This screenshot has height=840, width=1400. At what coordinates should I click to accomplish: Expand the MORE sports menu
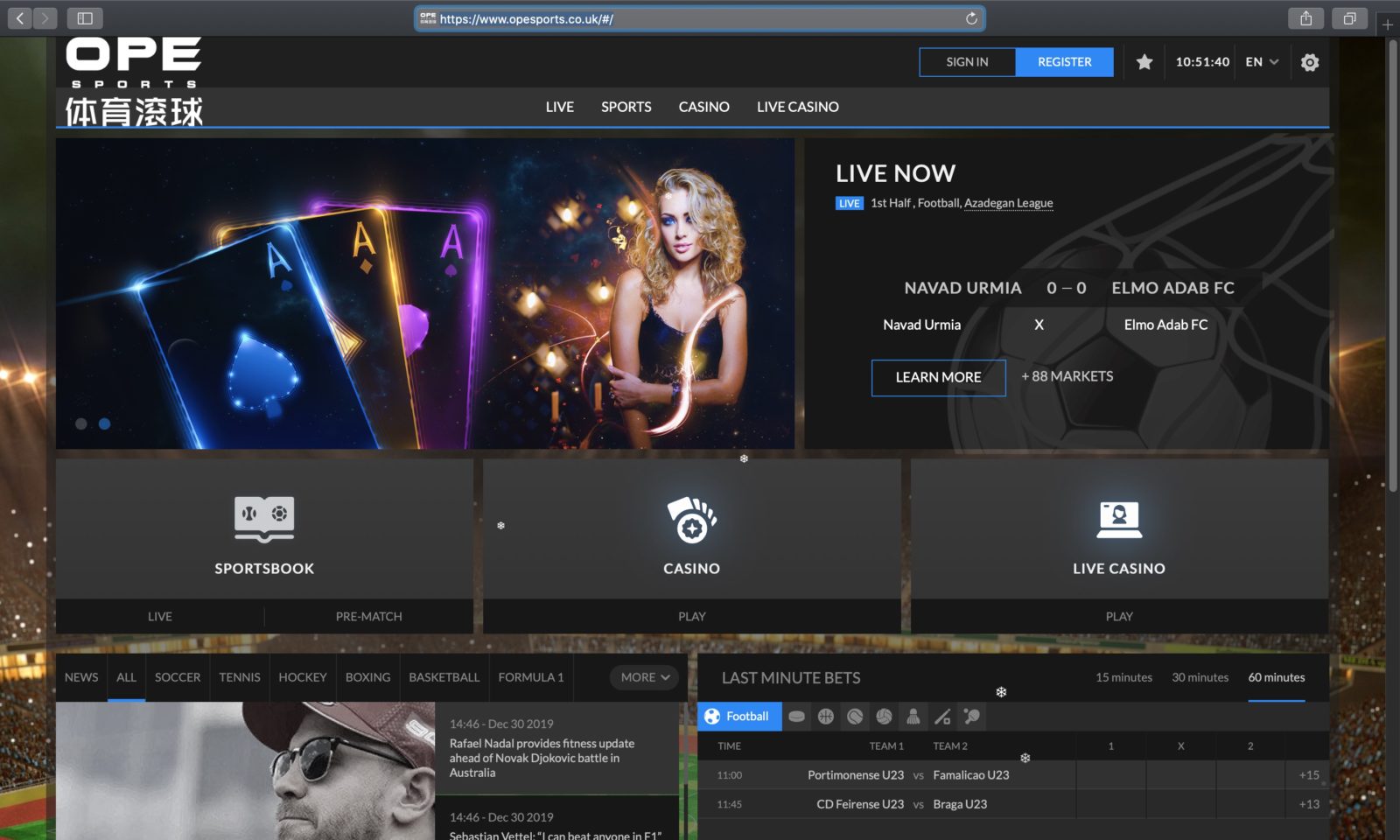point(643,677)
